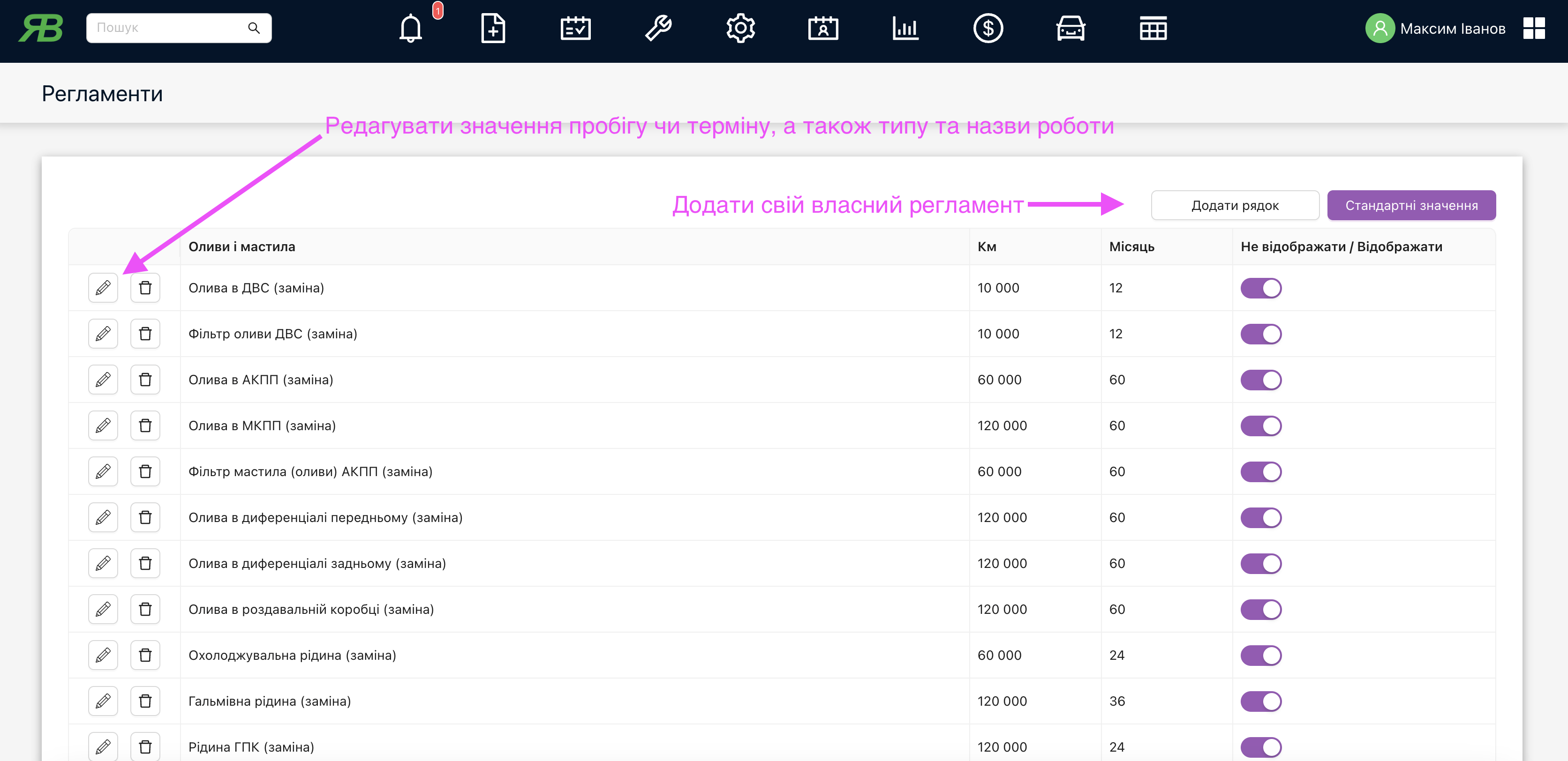Screen dimensions: 1568x761
Task: Edit the 'Рідина ГПК (заміна)' row
Action: tap(103, 746)
